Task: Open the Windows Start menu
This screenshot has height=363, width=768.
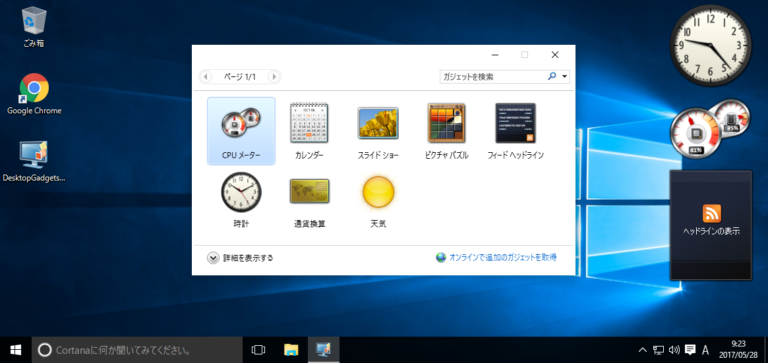Action: [x=16, y=350]
